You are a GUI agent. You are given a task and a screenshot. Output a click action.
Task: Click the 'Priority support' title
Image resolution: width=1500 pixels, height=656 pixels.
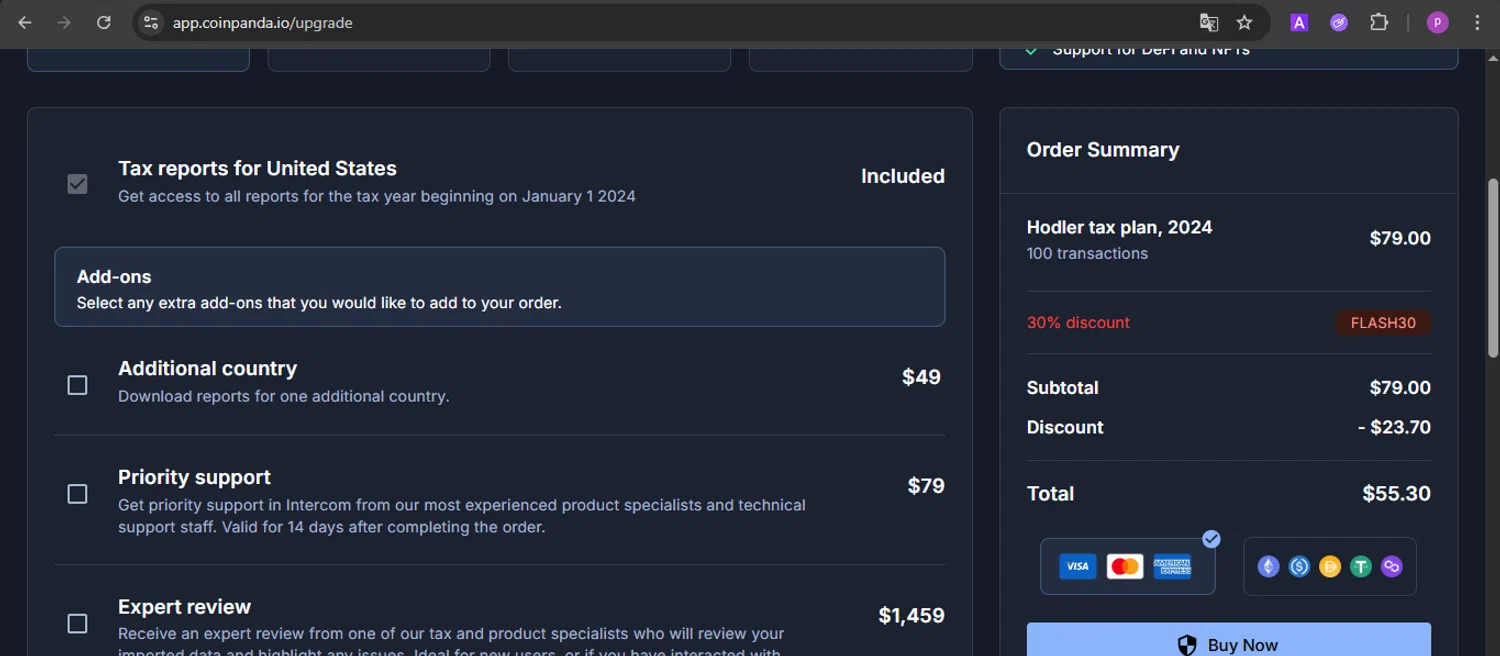tap(194, 477)
